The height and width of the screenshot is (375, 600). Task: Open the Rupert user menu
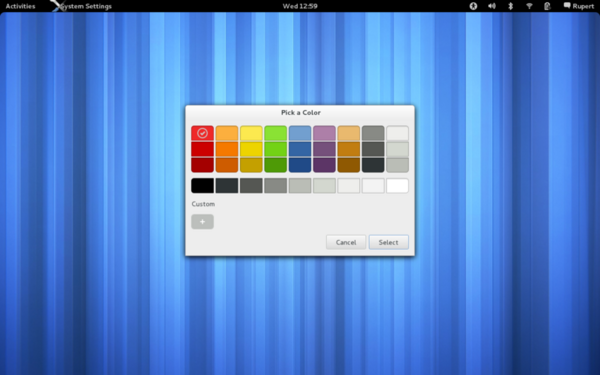point(579,6)
